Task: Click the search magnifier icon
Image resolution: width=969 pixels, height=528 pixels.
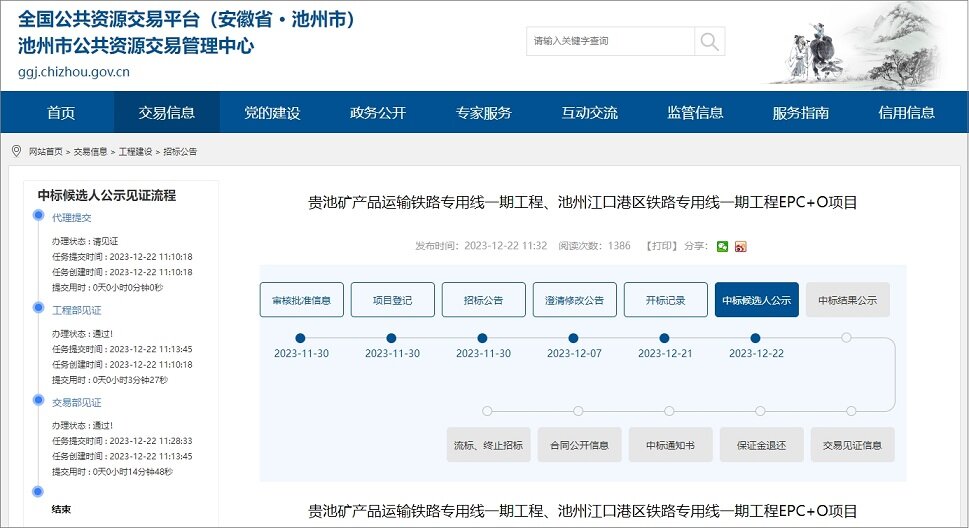Action: (709, 41)
